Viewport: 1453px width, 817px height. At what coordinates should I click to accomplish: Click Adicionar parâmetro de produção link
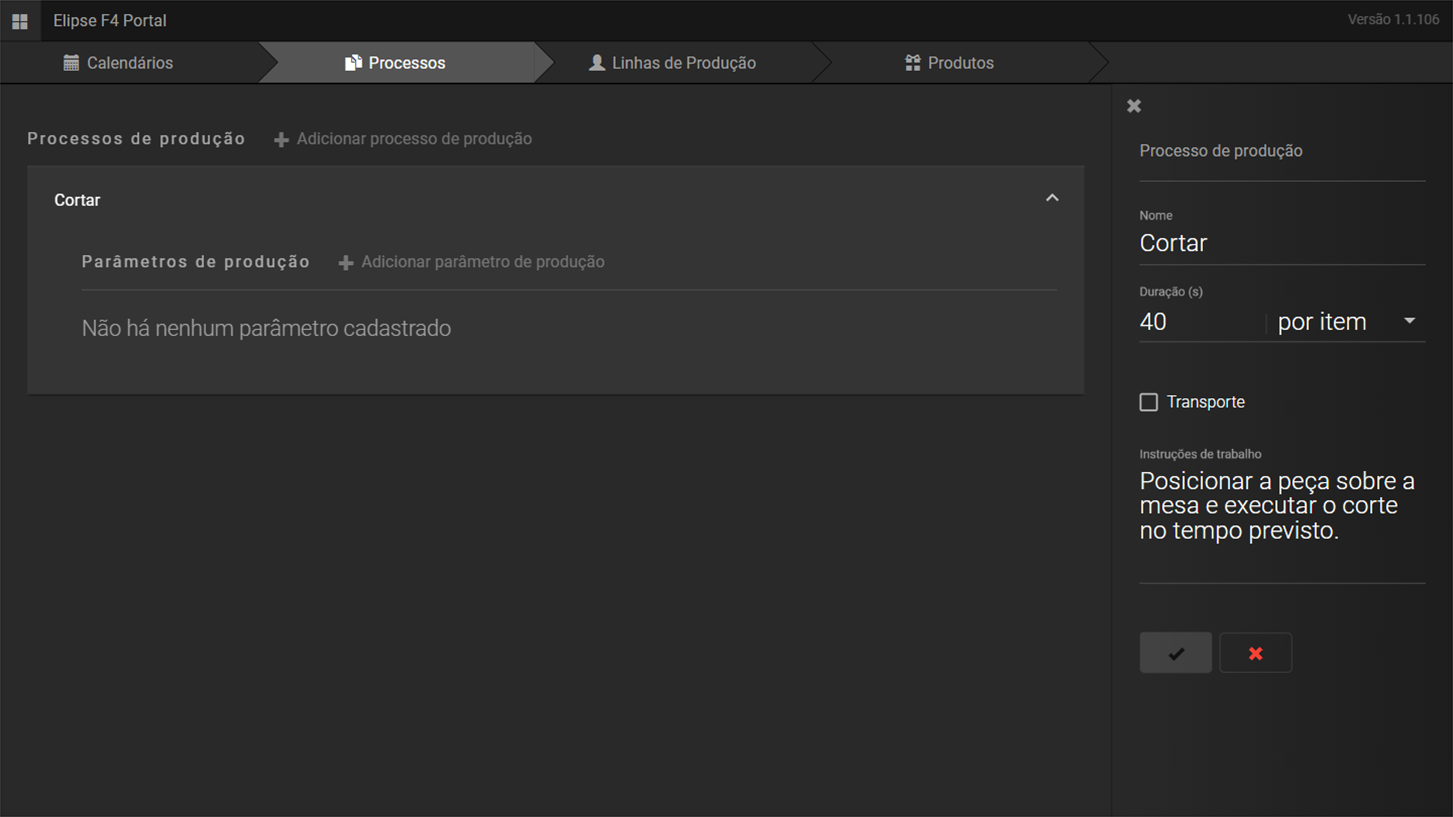point(471,262)
